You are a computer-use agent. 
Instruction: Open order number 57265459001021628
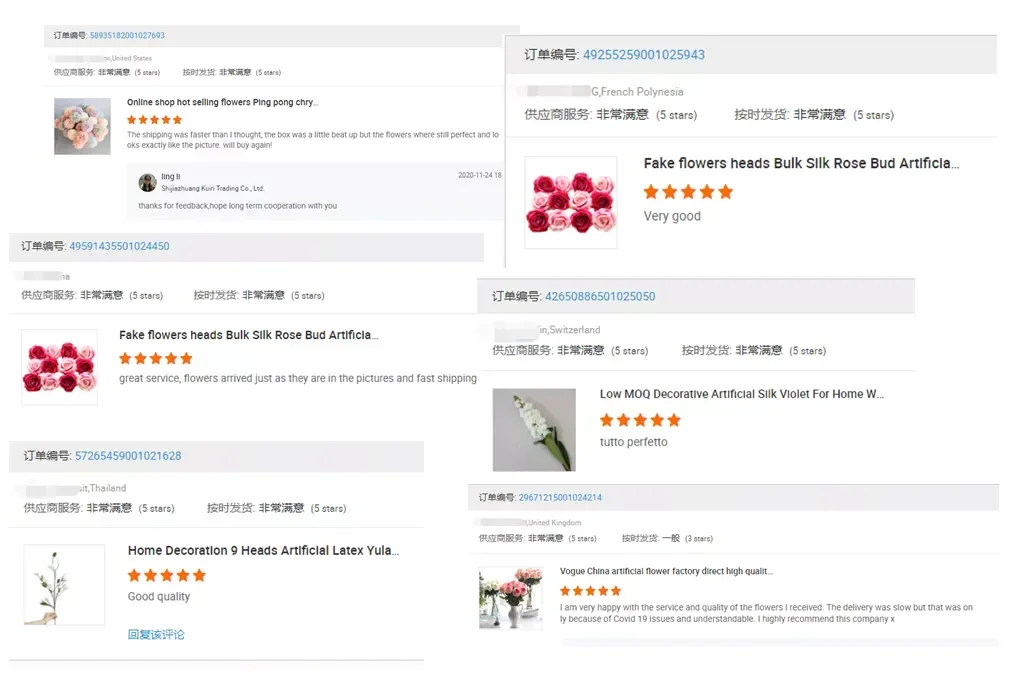pos(128,456)
